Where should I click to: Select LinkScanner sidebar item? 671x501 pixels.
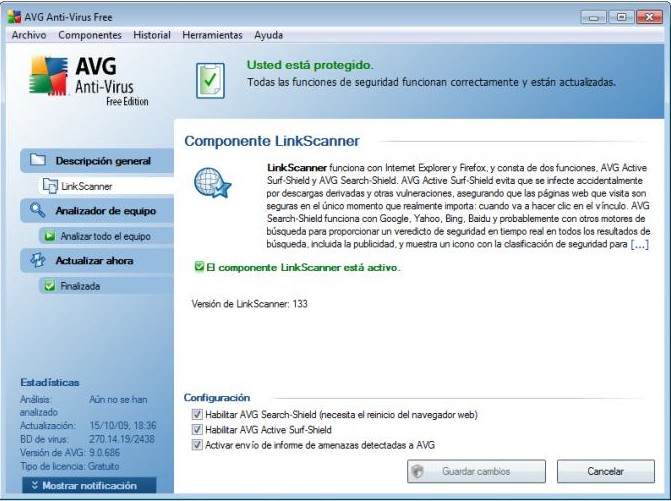coord(106,186)
